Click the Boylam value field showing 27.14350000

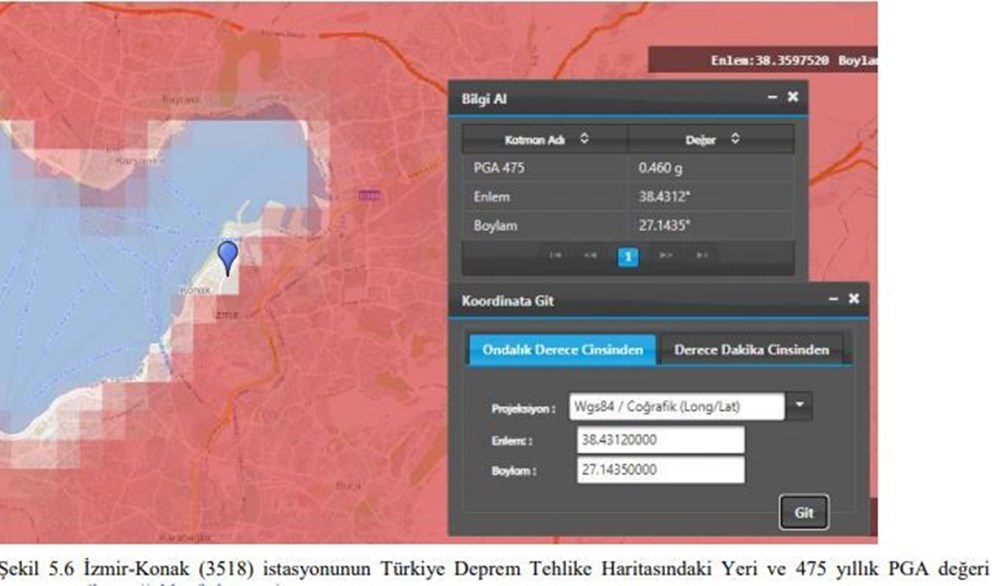coord(660,469)
